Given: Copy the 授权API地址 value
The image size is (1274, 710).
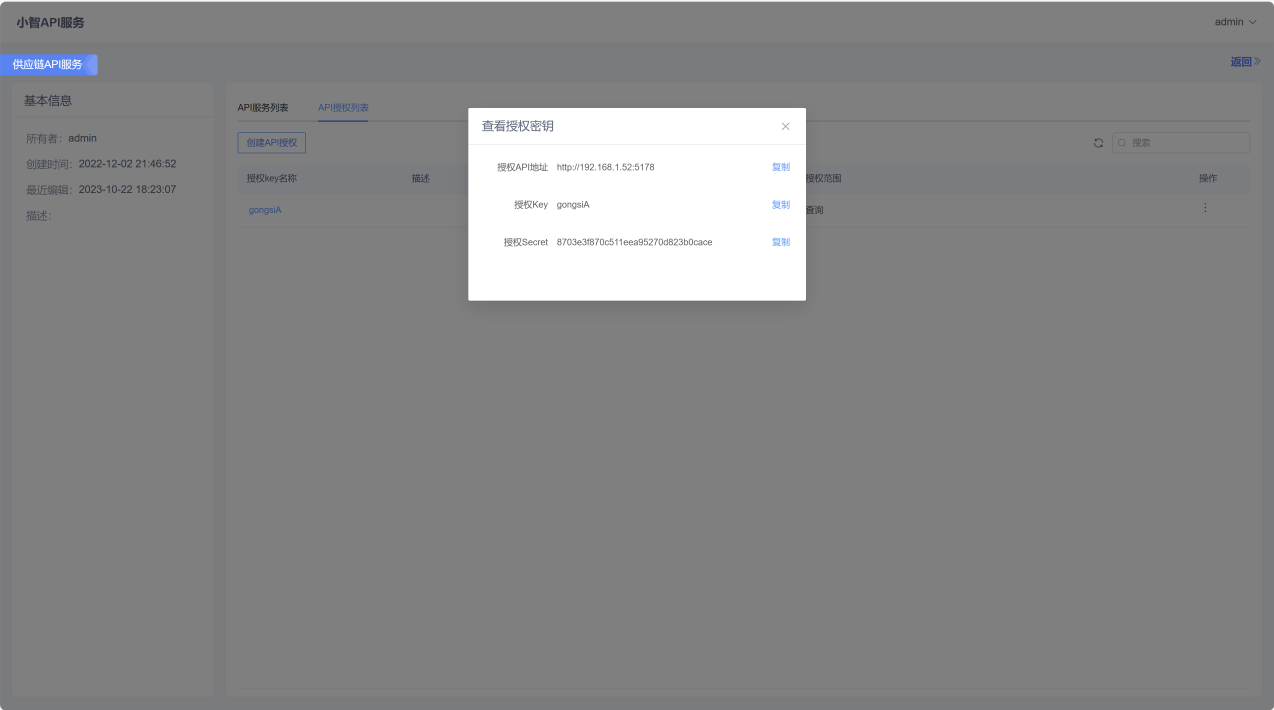Looking at the screenshot, I should coord(781,167).
